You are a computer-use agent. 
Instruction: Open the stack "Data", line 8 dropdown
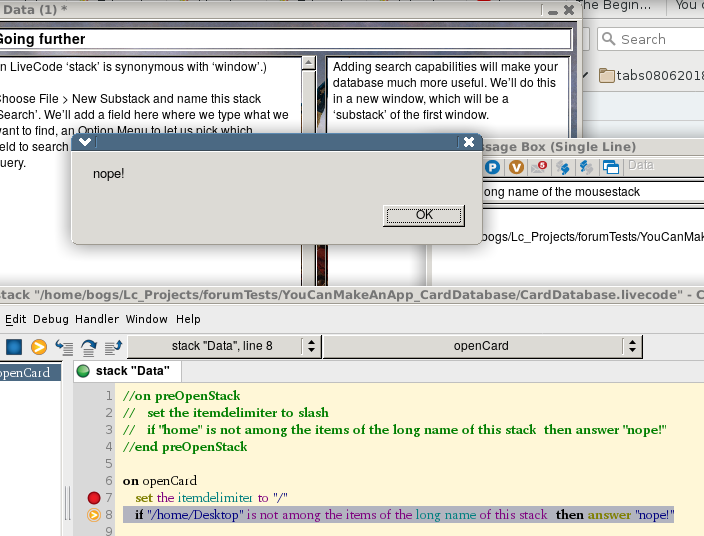(311, 346)
